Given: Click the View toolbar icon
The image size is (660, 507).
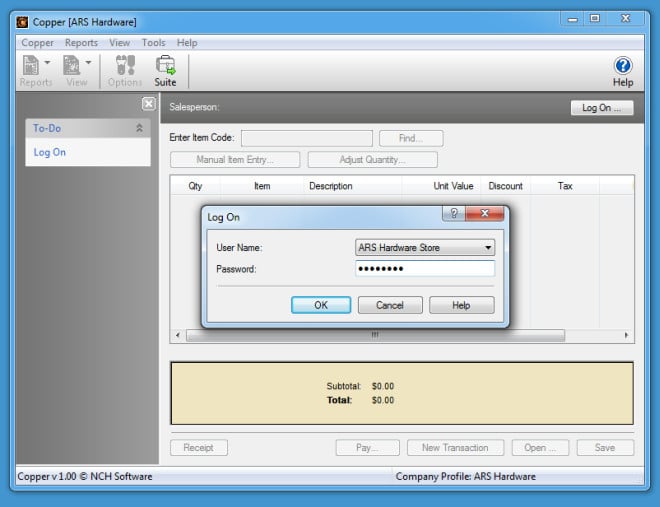Looking at the screenshot, I should tap(71, 66).
